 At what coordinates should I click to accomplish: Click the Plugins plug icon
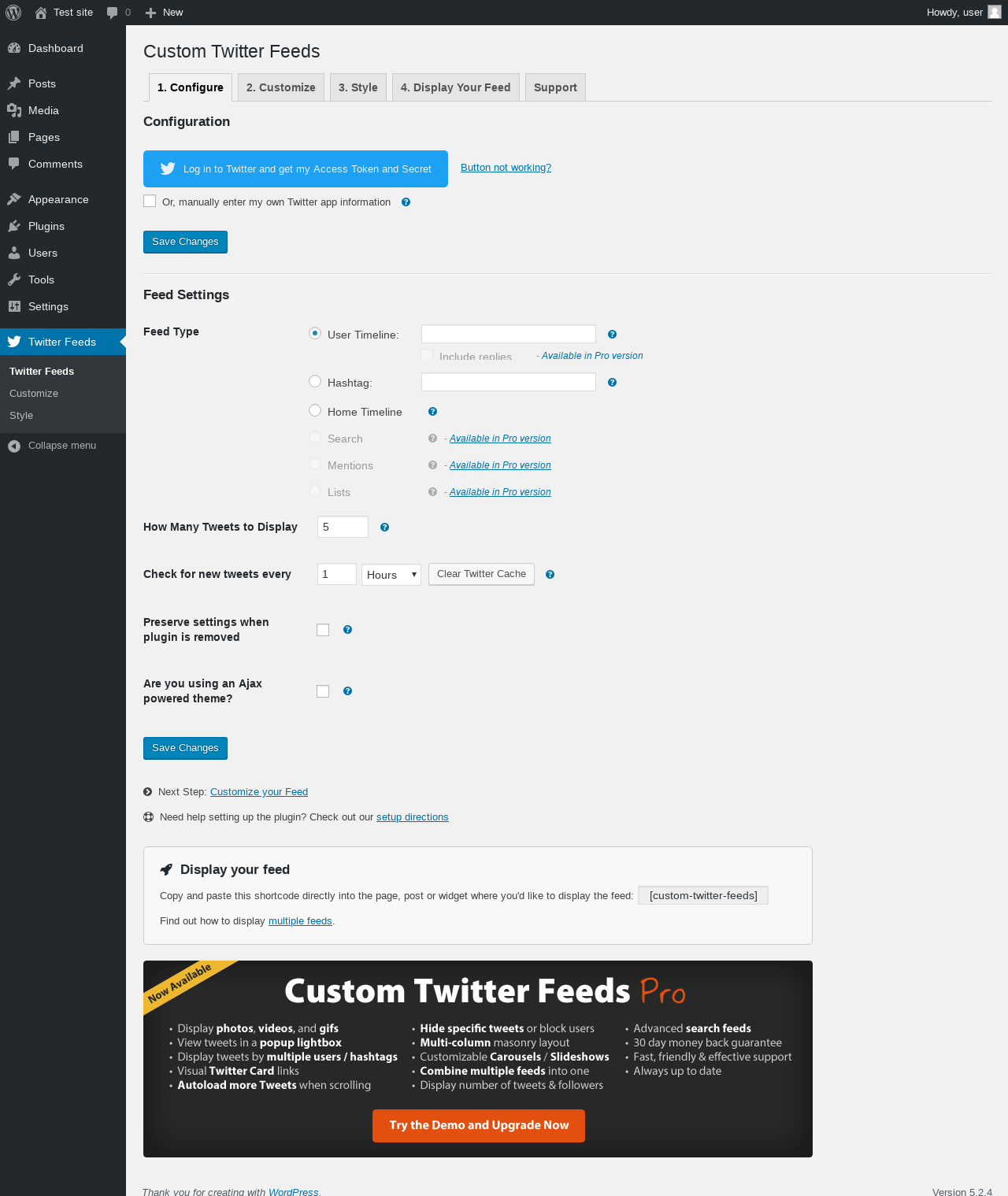click(x=14, y=226)
